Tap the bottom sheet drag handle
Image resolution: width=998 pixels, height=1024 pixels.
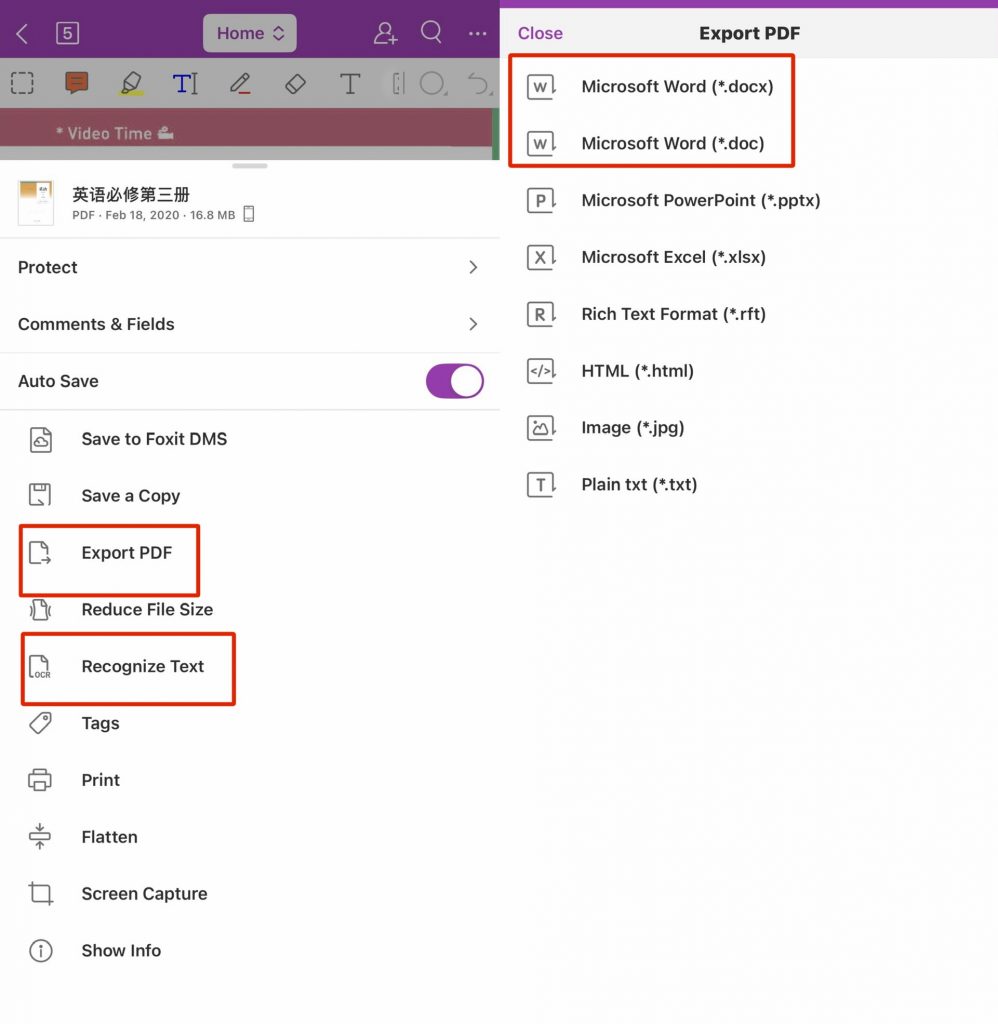[250, 166]
